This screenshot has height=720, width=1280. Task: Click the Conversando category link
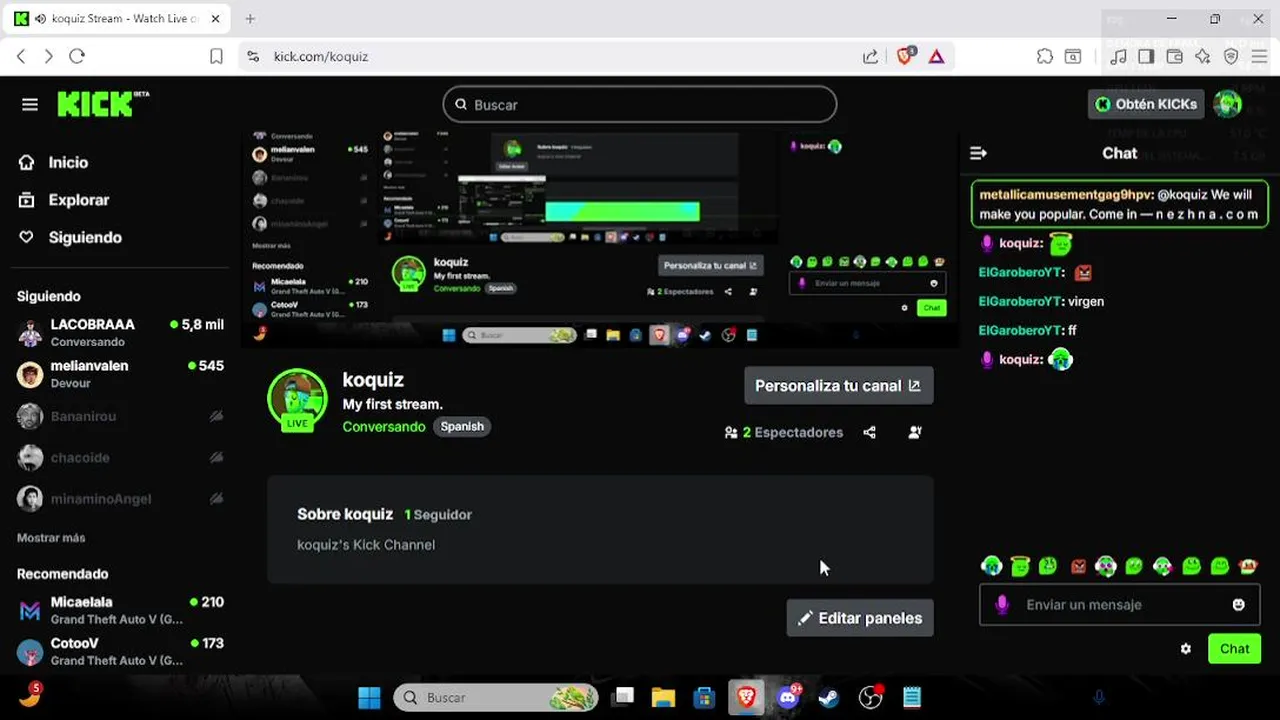tap(384, 427)
